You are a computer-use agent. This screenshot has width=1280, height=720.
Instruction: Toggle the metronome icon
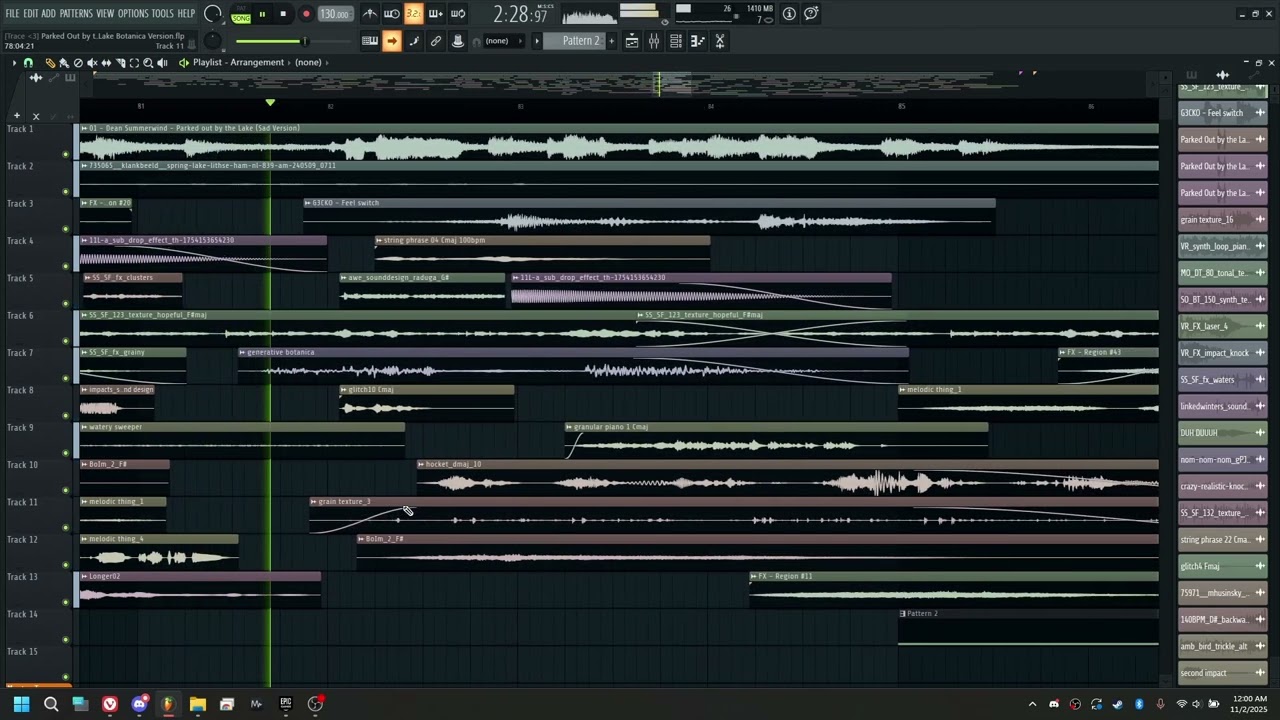pos(370,14)
